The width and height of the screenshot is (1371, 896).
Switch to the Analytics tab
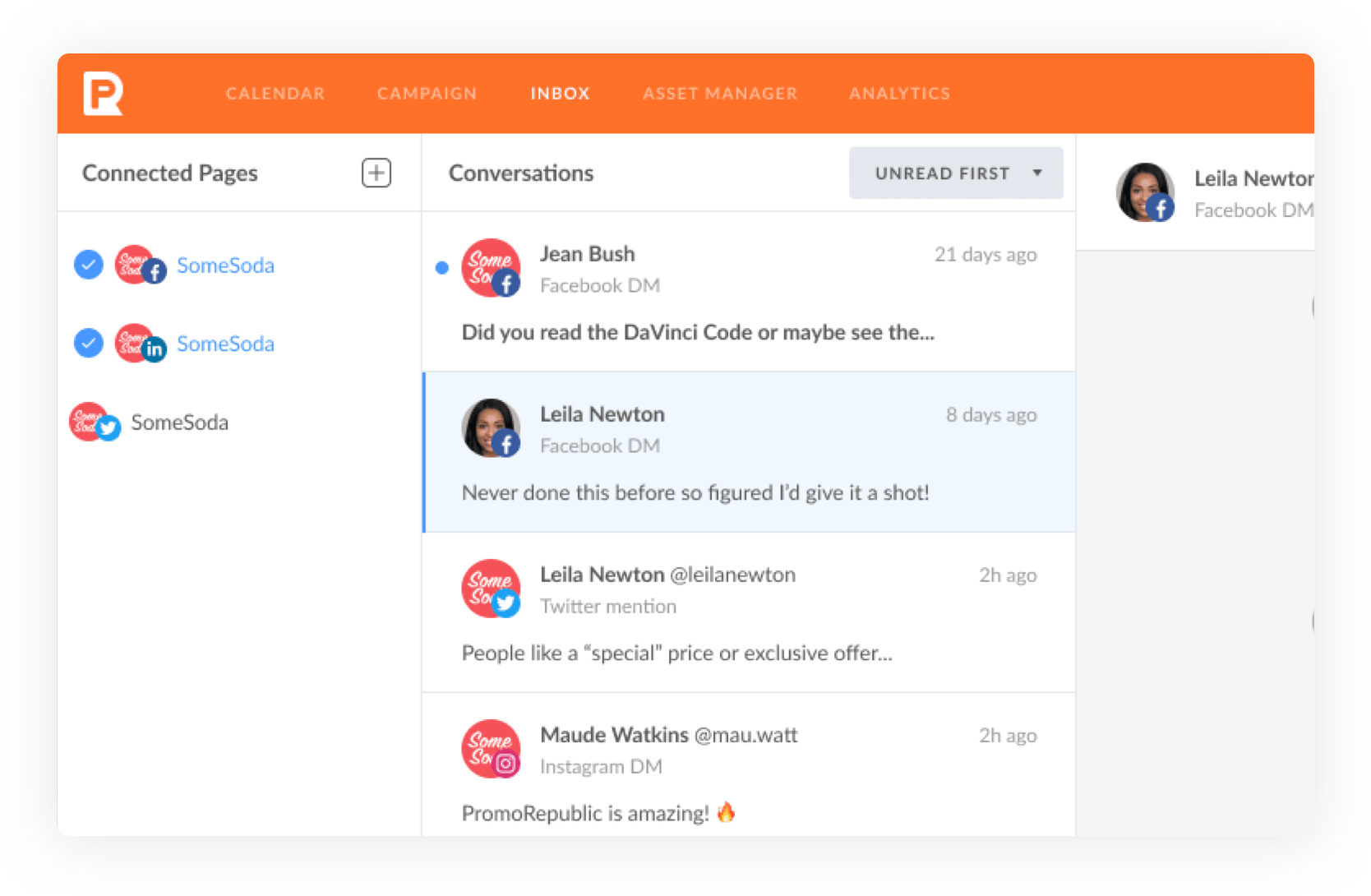899,94
